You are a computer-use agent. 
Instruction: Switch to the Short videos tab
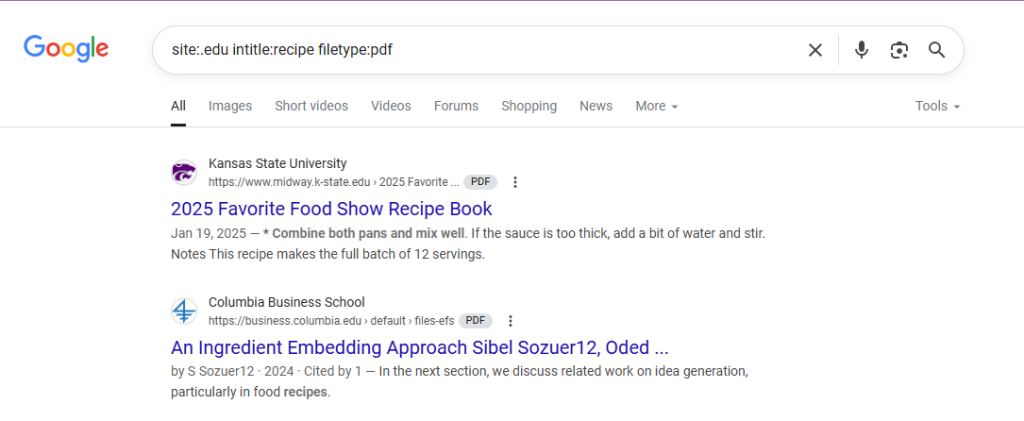[311, 106]
